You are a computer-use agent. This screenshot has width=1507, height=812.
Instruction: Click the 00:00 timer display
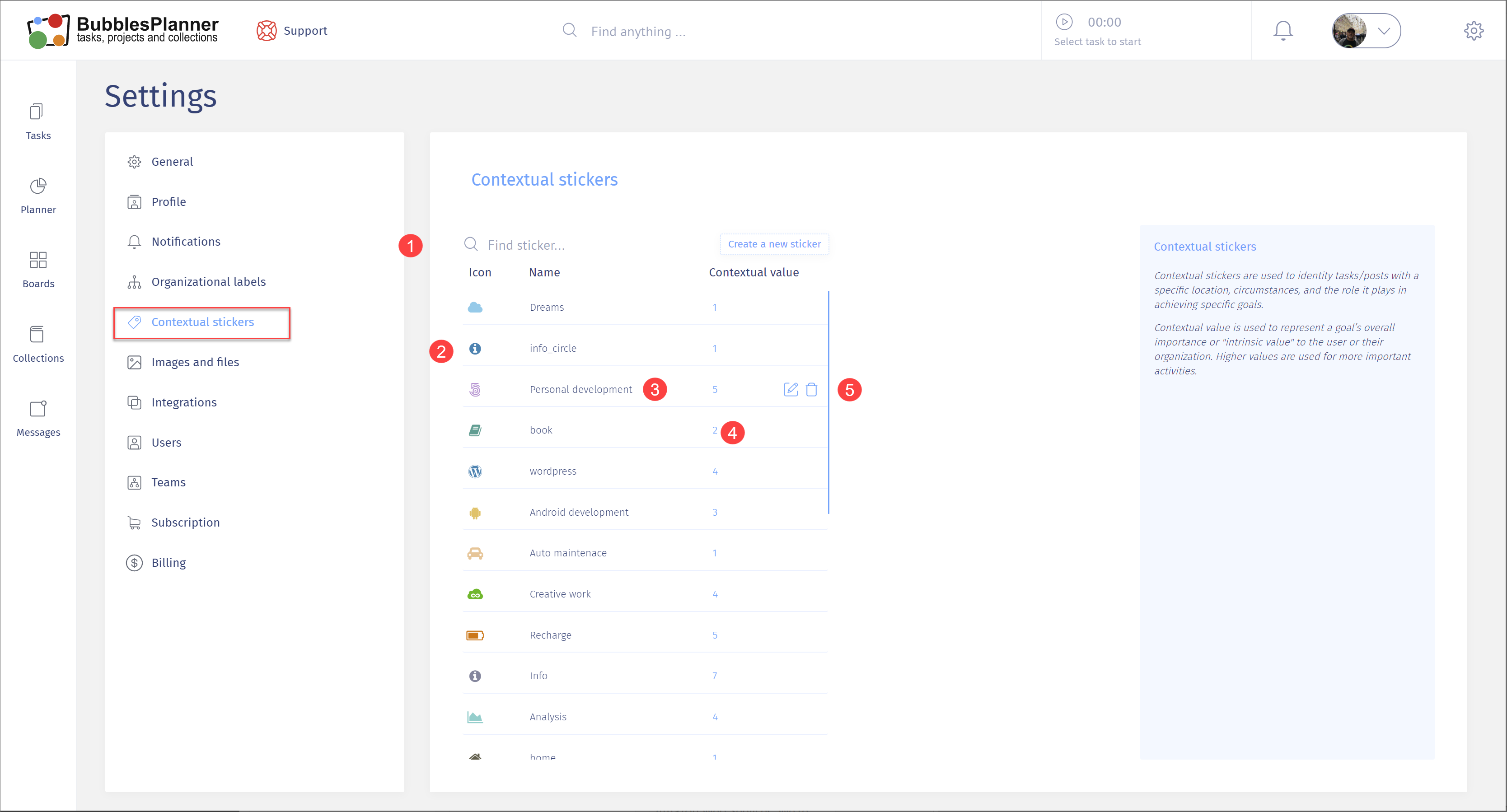point(1104,22)
